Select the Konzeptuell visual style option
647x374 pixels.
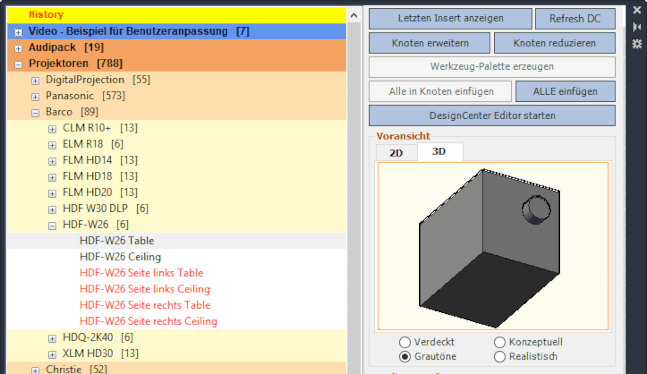click(500, 342)
